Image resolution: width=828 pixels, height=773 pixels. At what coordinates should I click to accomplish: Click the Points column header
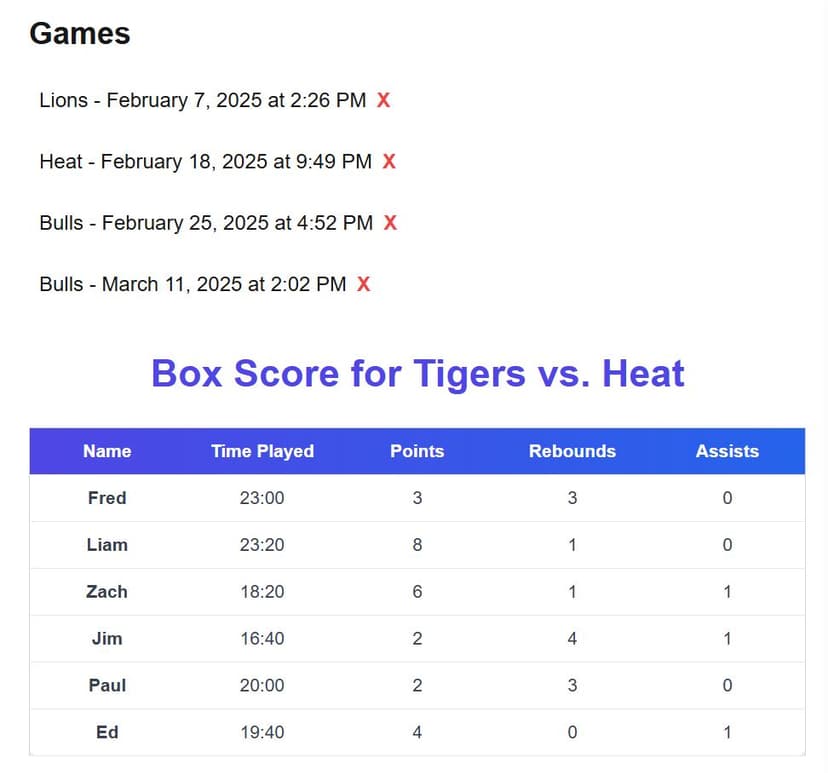coord(417,451)
